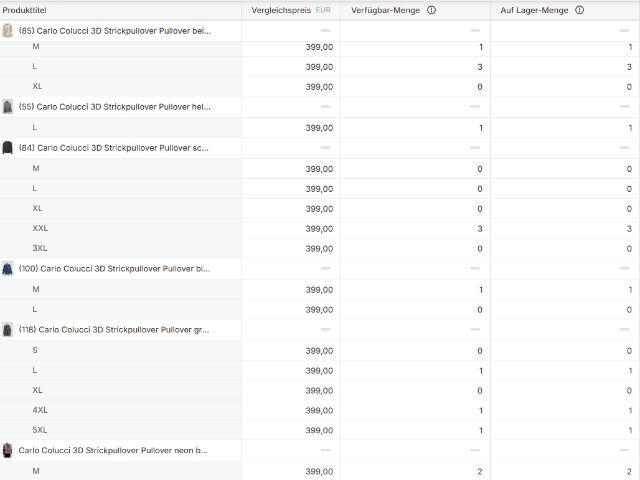640x480 pixels.
Task: Edit Vergleichspreis for product (55) size L
Action: 290,128
